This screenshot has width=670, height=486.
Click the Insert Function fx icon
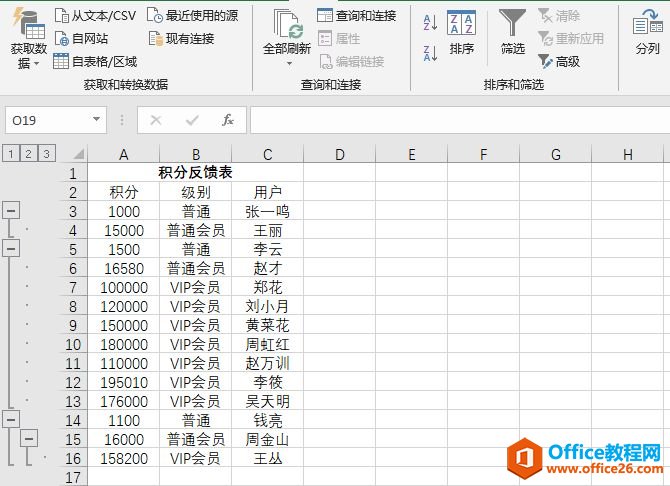pos(228,120)
